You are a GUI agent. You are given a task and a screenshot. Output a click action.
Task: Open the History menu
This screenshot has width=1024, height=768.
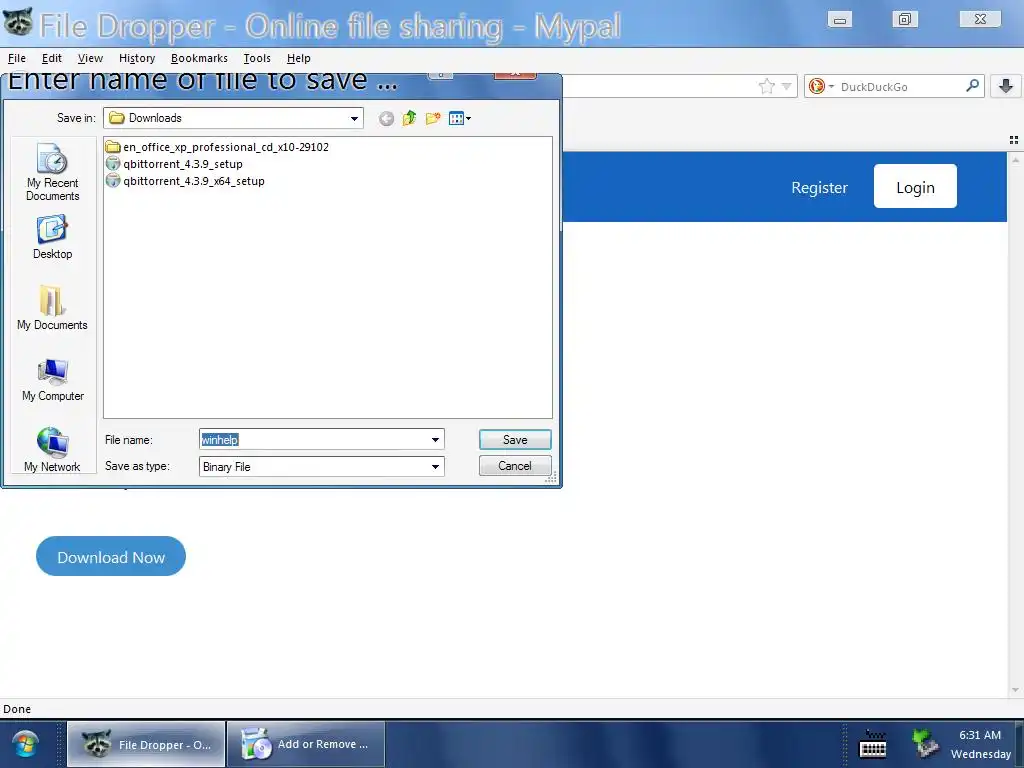click(x=137, y=58)
